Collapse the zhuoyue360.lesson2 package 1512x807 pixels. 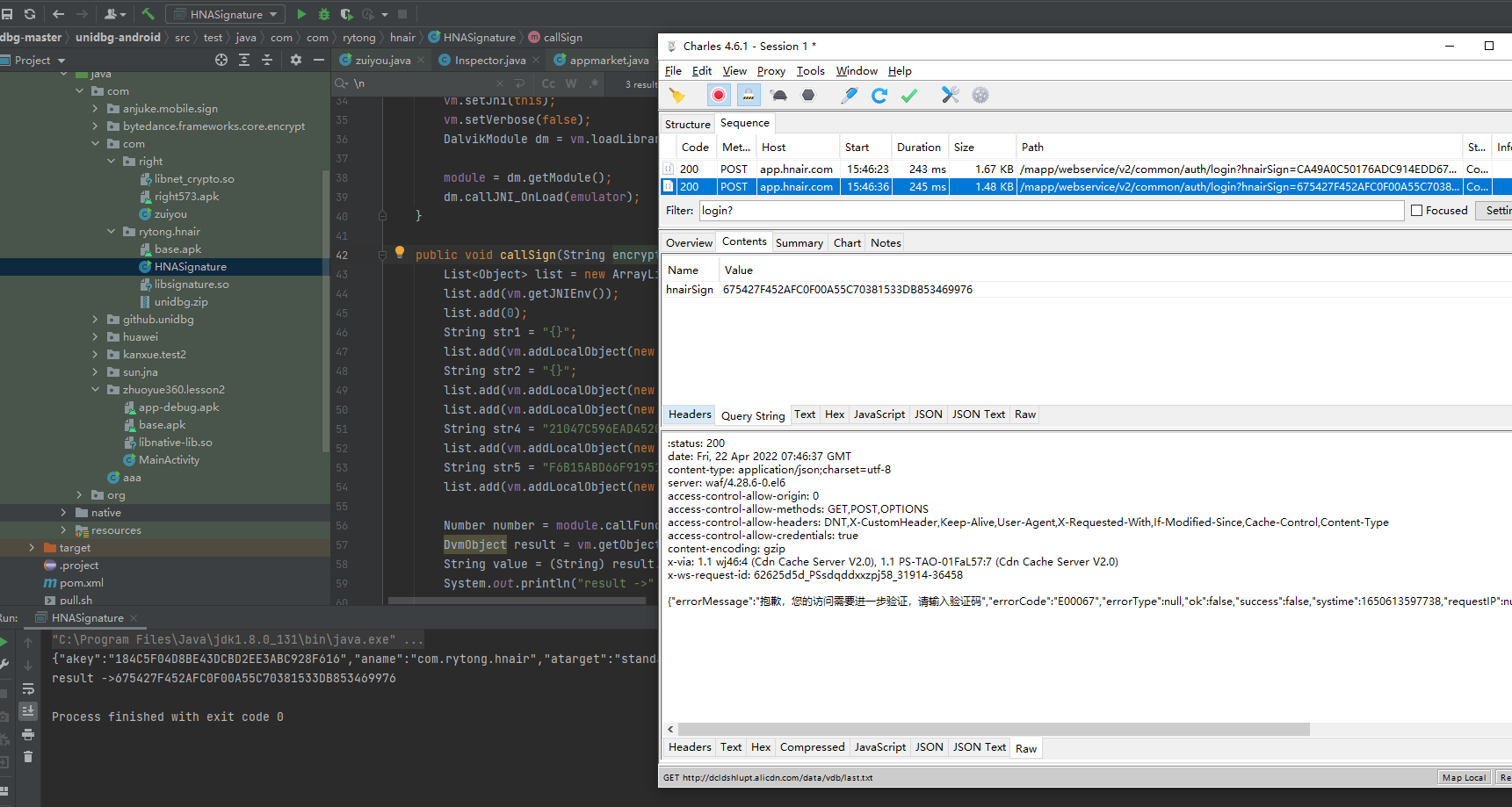click(x=96, y=390)
